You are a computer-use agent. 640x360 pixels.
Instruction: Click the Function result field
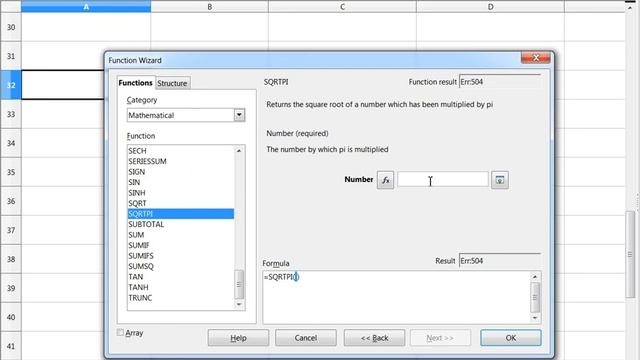point(500,82)
